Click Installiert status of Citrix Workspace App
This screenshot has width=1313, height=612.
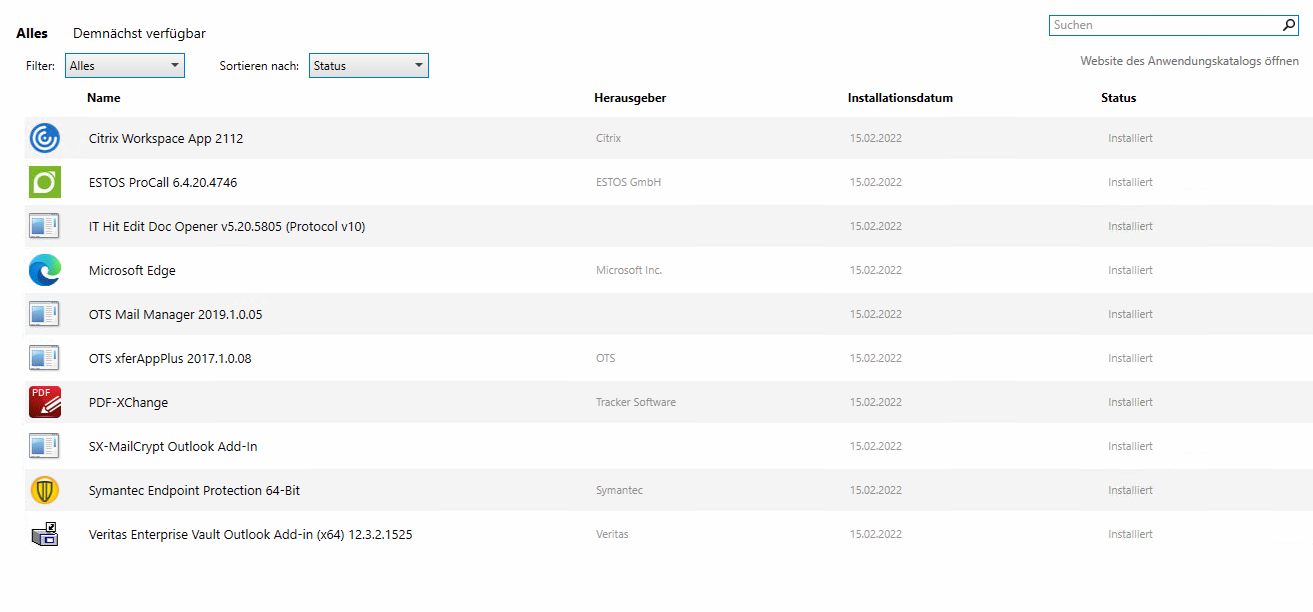coord(1130,138)
